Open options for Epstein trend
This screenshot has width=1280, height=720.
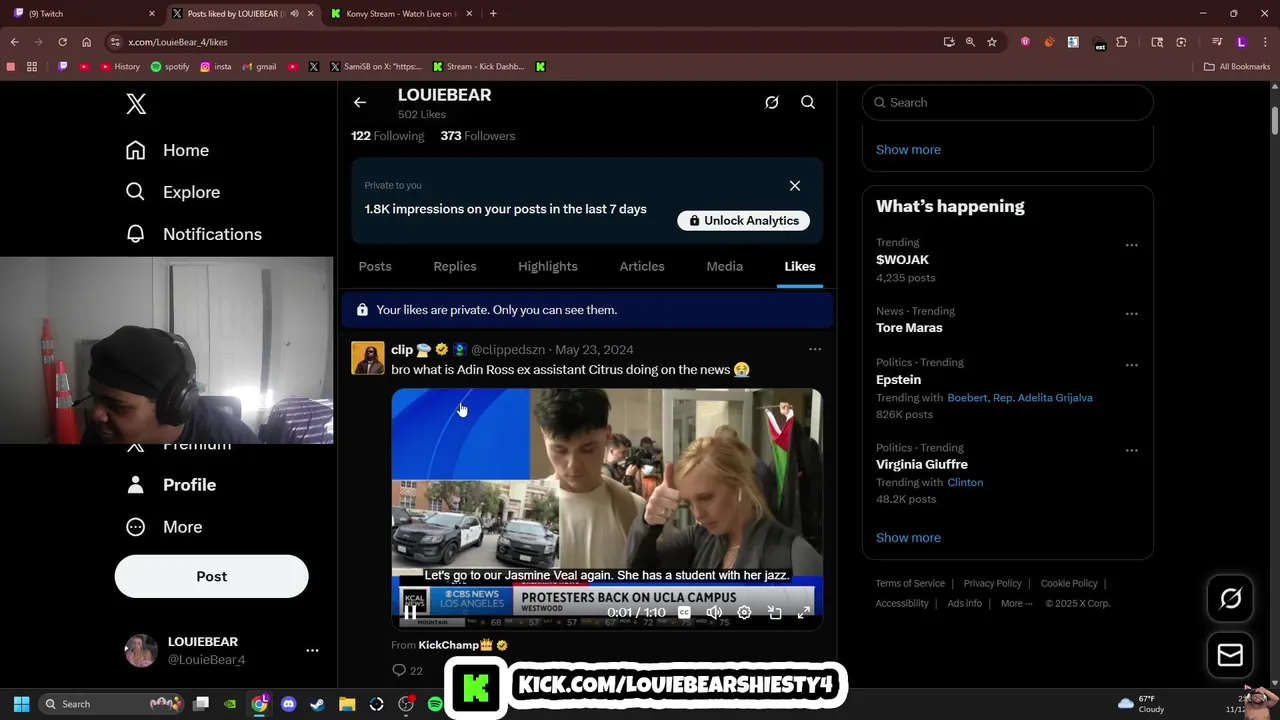(x=1131, y=365)
